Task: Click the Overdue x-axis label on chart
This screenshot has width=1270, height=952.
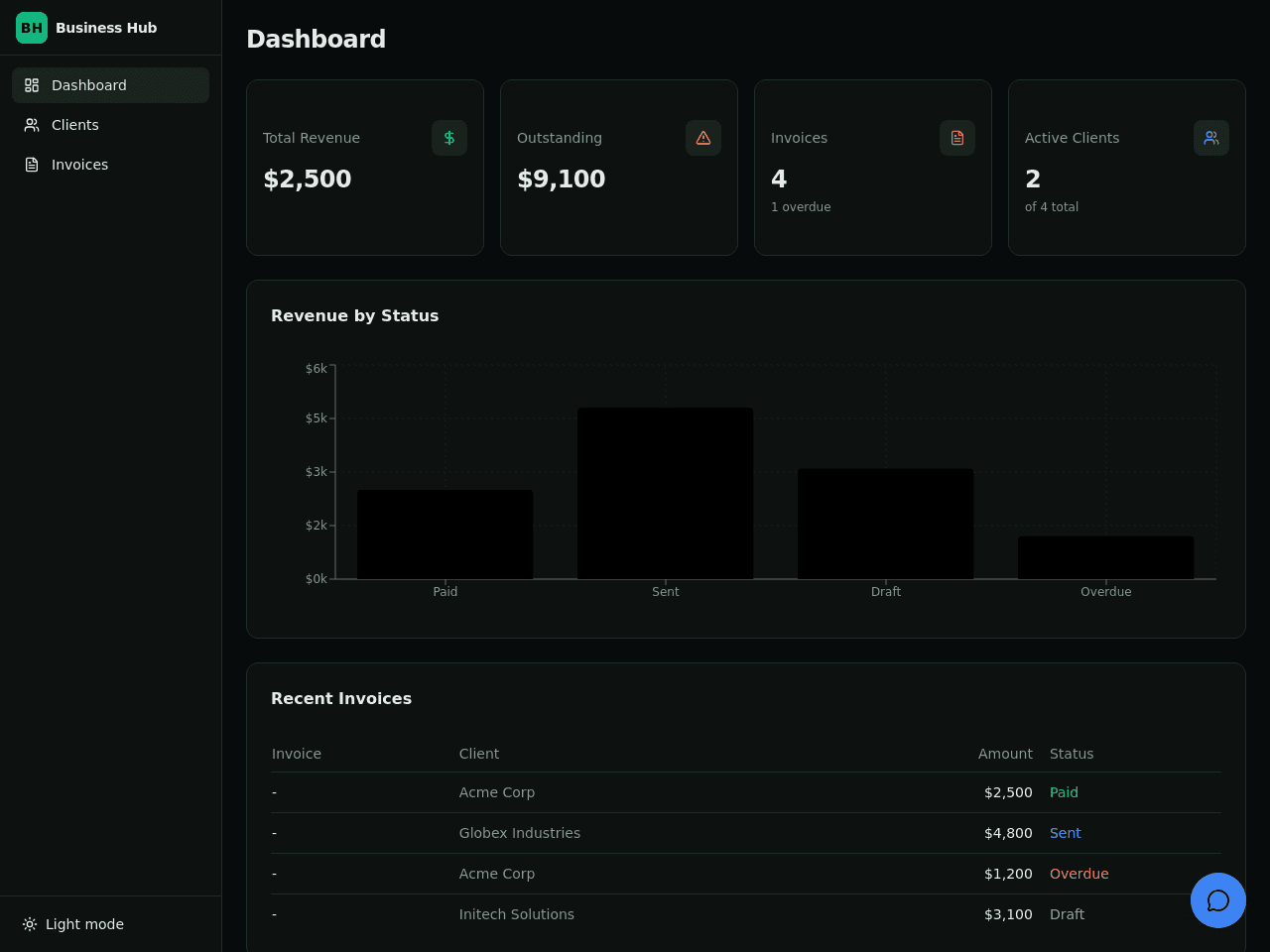Action: coord(1106,592)
